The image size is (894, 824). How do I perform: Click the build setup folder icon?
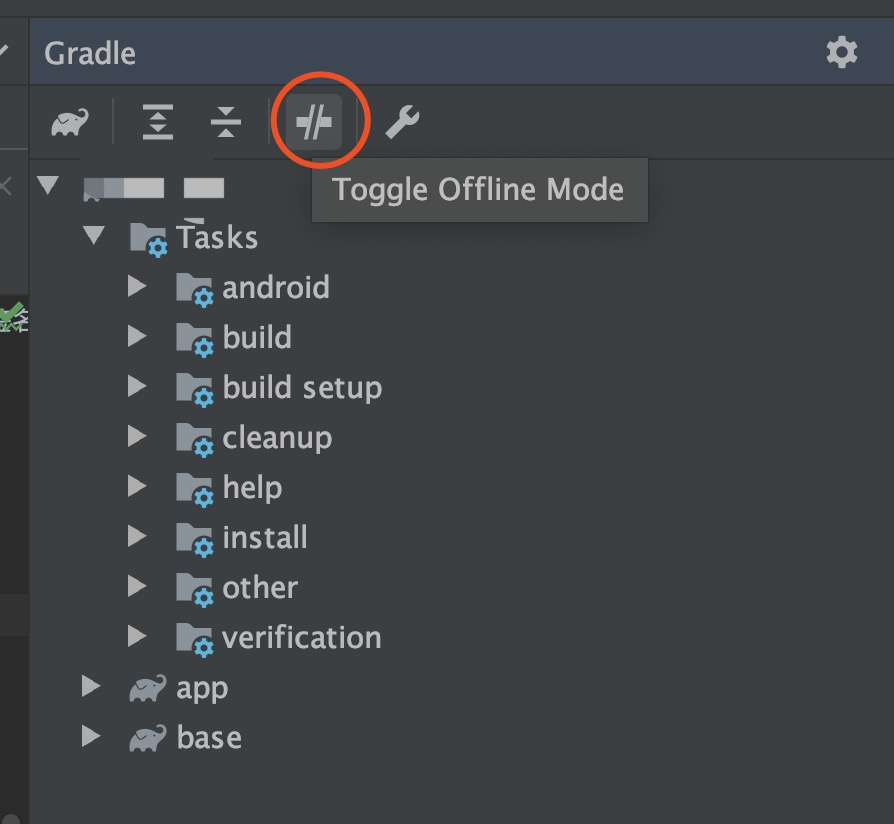click(194, 390)
